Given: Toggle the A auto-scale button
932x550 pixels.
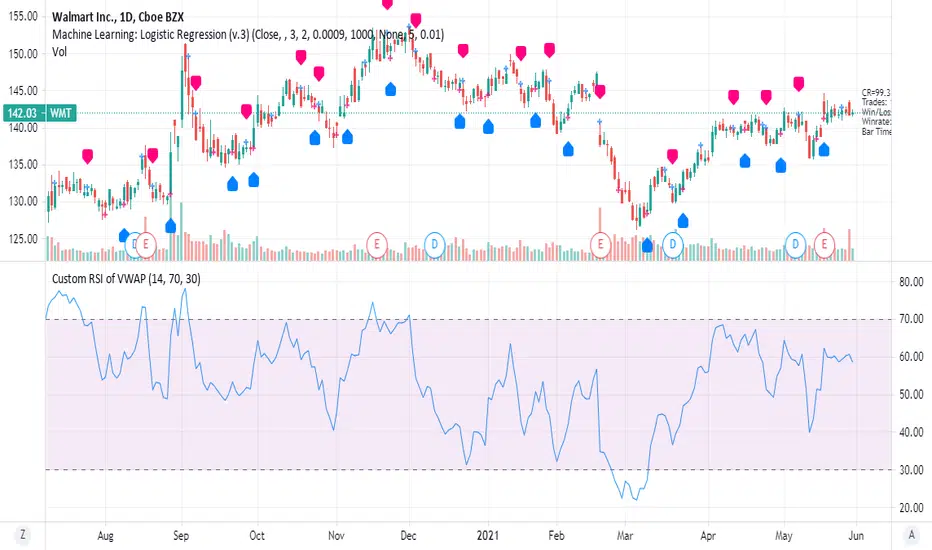Looking at the screenshot, I should 911,535.
